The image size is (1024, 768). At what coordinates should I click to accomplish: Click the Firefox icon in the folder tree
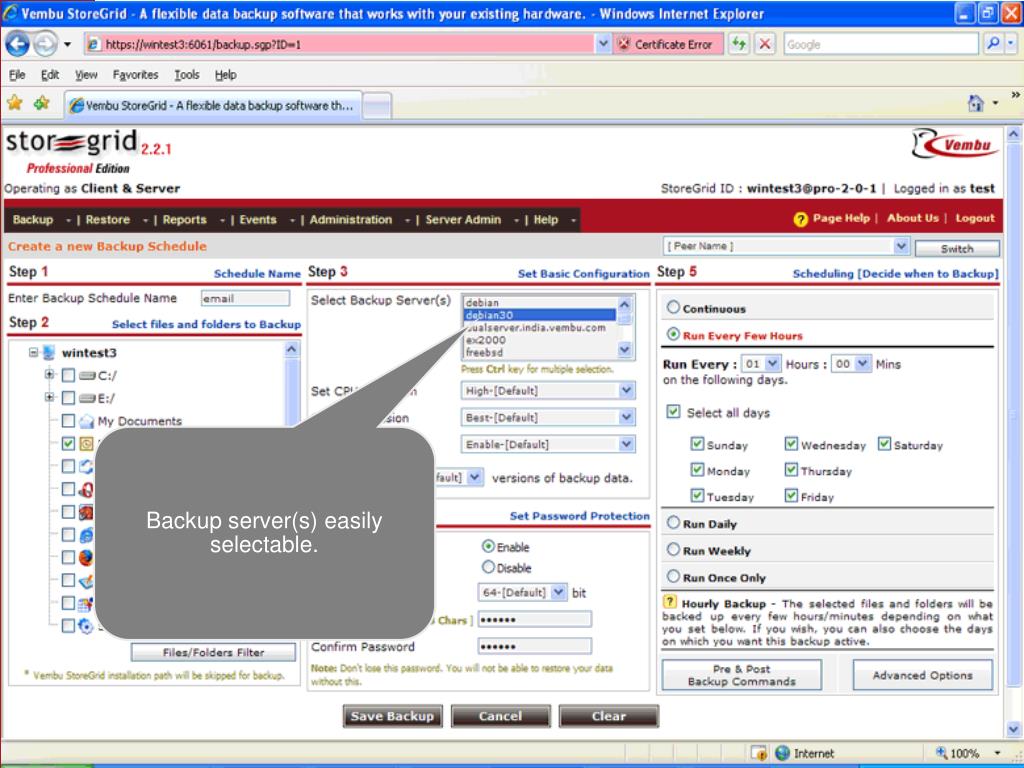86,557
